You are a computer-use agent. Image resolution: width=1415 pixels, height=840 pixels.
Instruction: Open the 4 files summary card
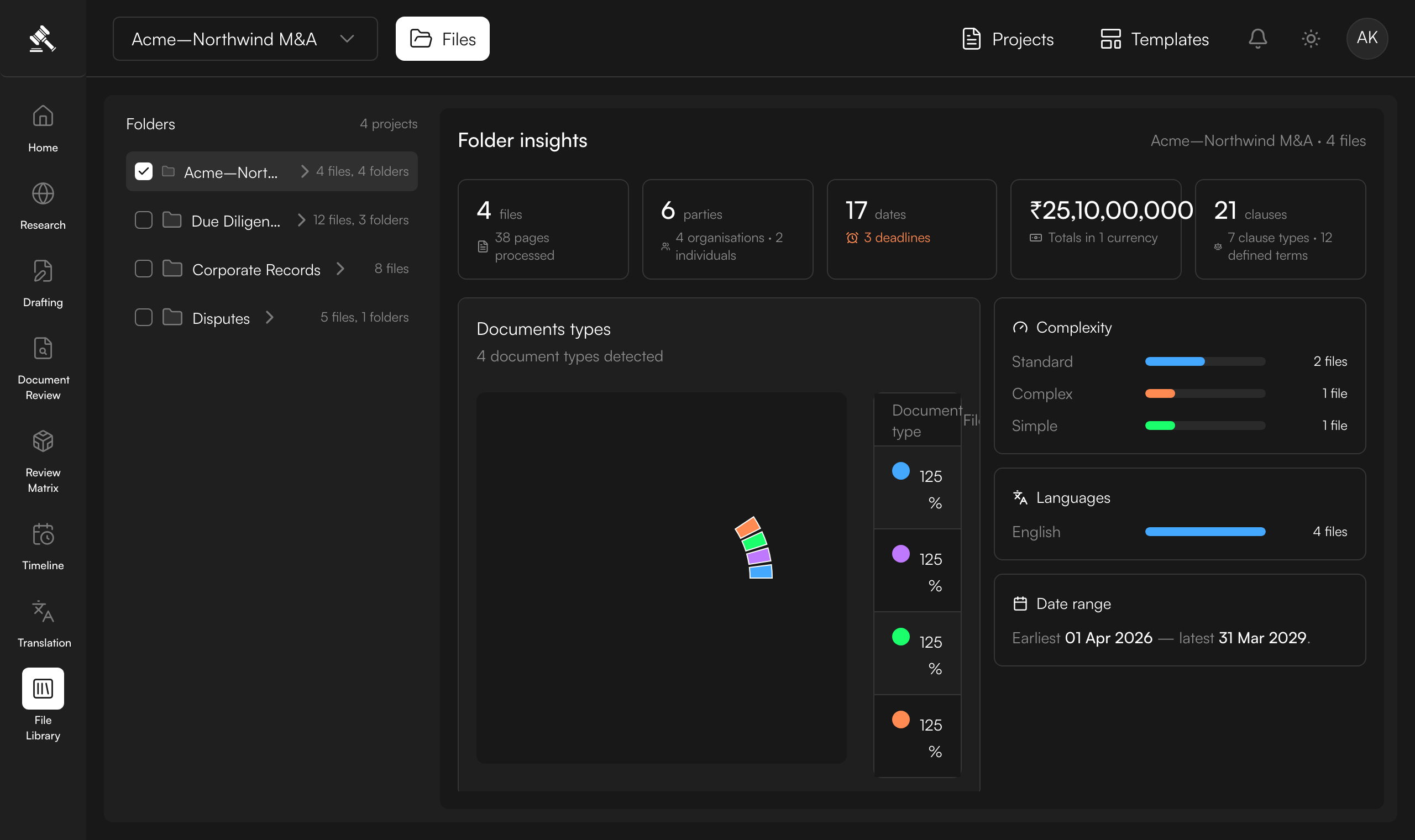click(543, 229)
